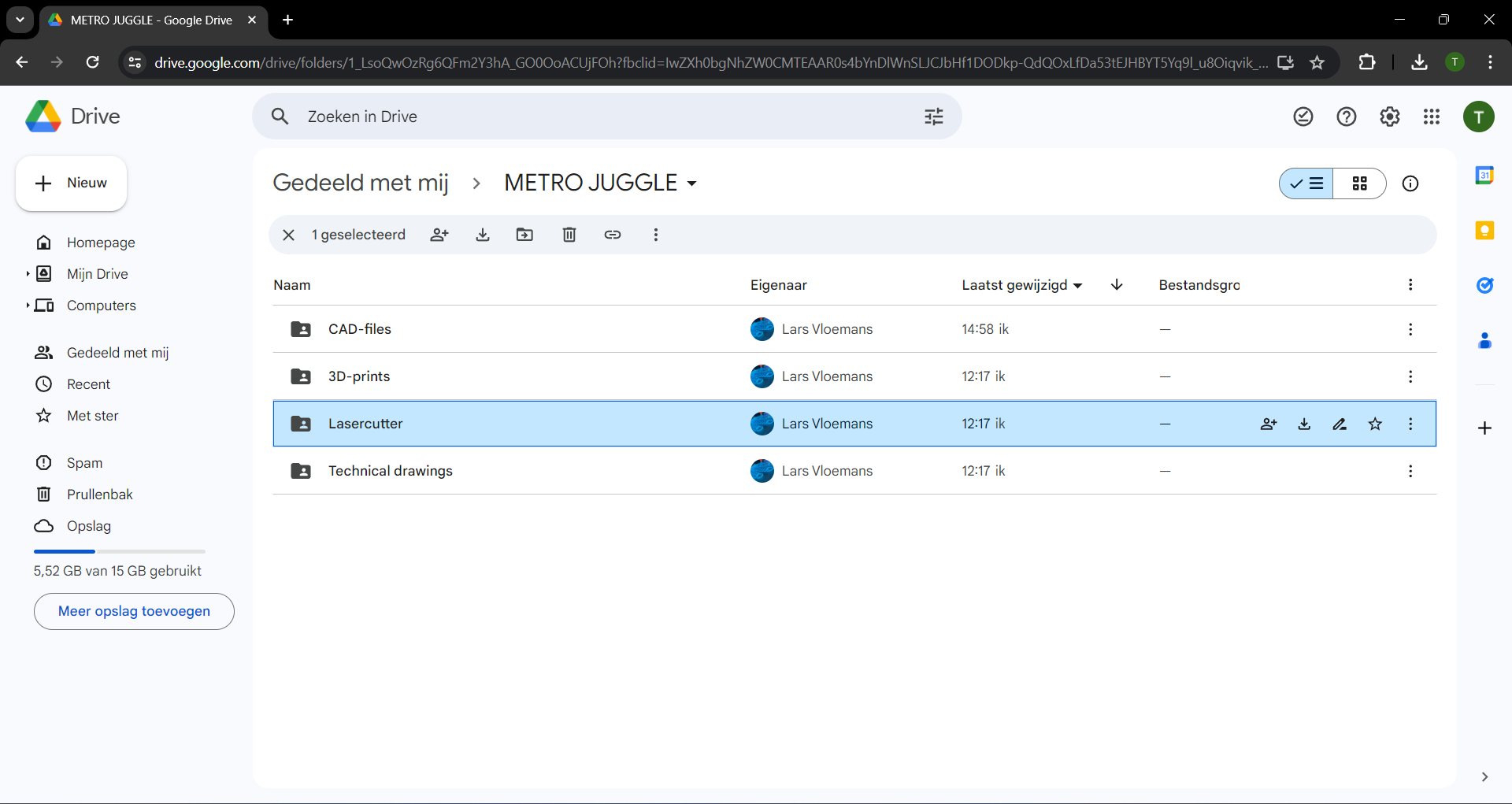Open METRO JUGGLE folder dropdown
Viewport: 1512px width, 804px height.
pos(601,183)
